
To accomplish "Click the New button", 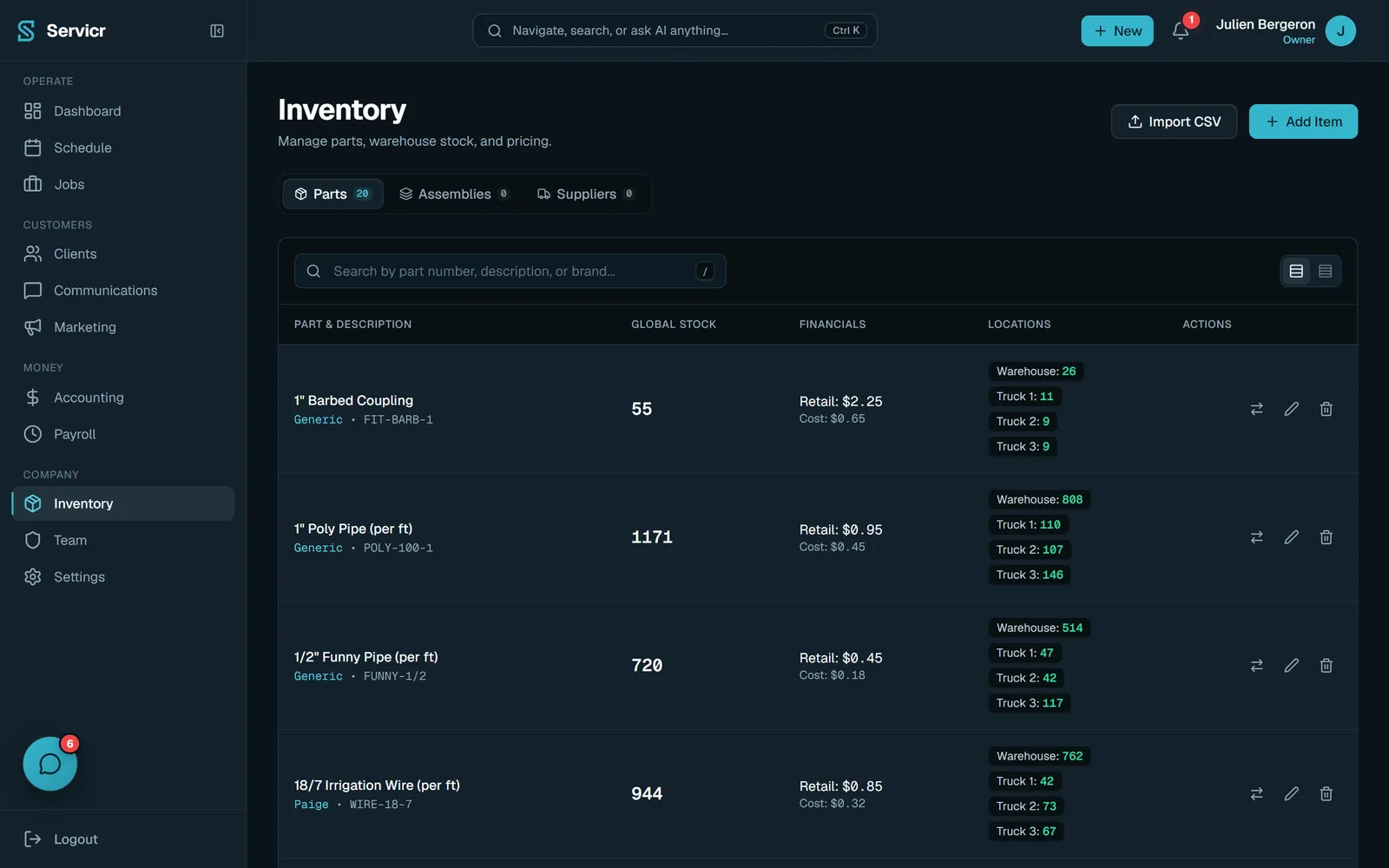I will coord(1116,30).
